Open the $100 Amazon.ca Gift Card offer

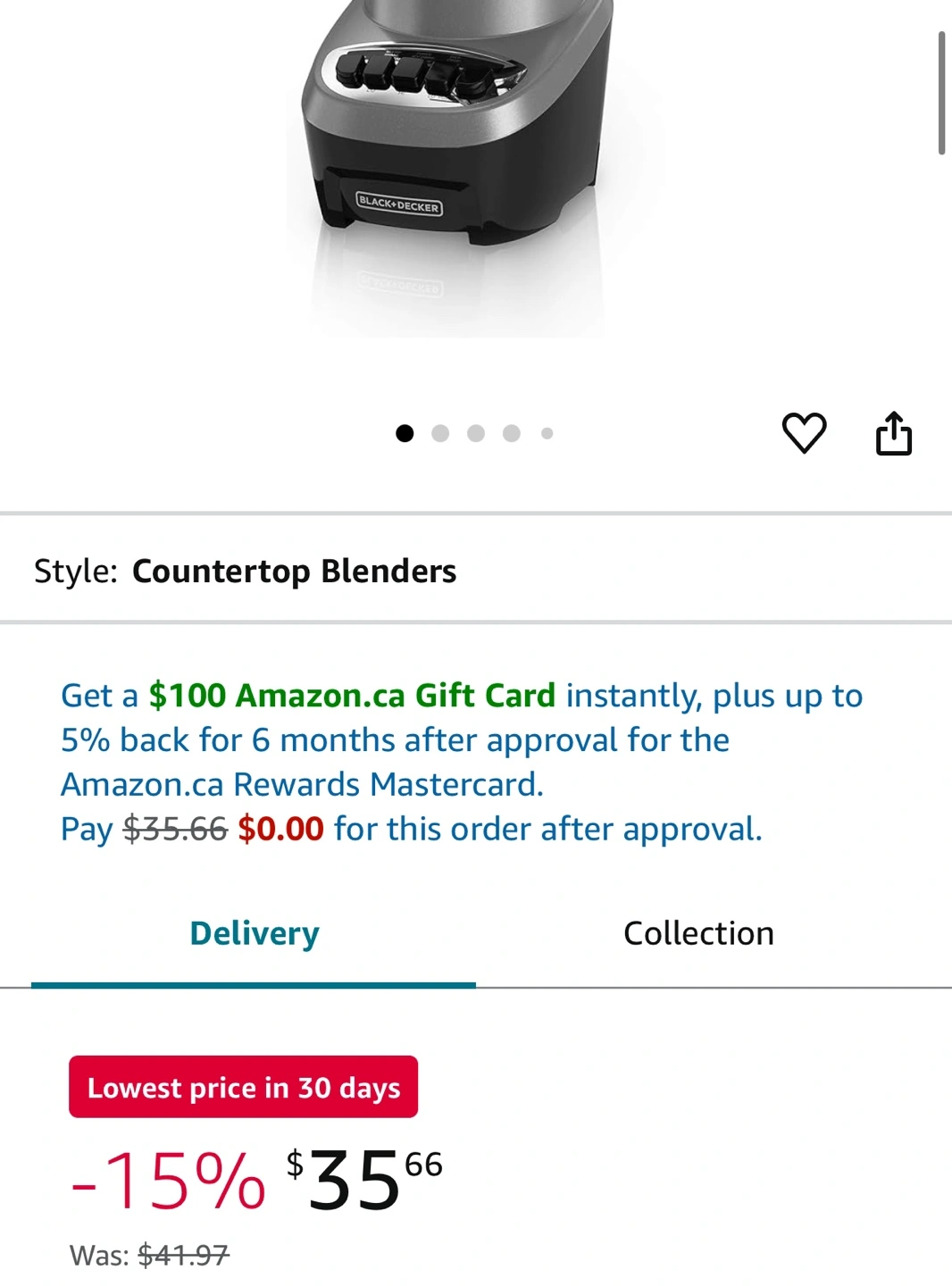(352, 696)
